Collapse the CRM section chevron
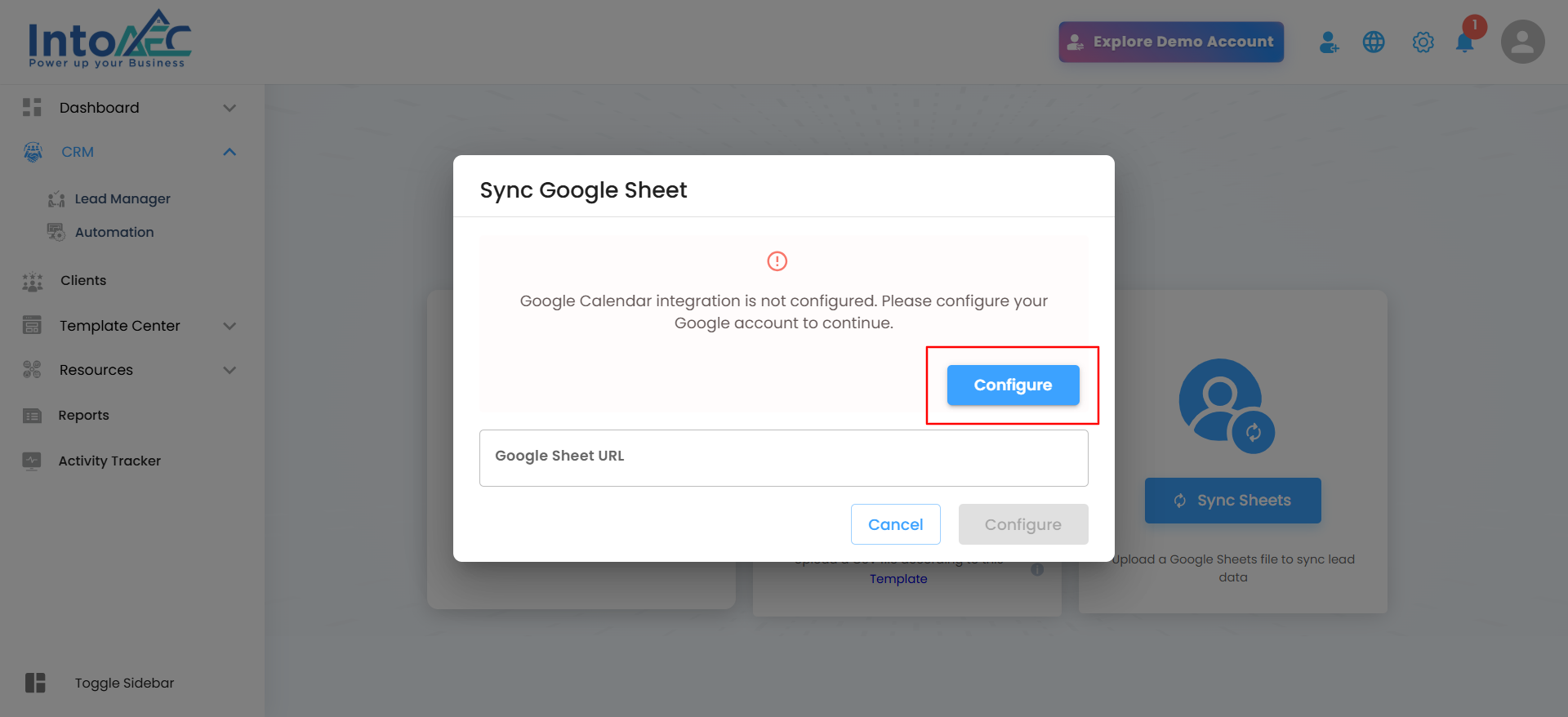1568x717 pixels. point(229,152)
